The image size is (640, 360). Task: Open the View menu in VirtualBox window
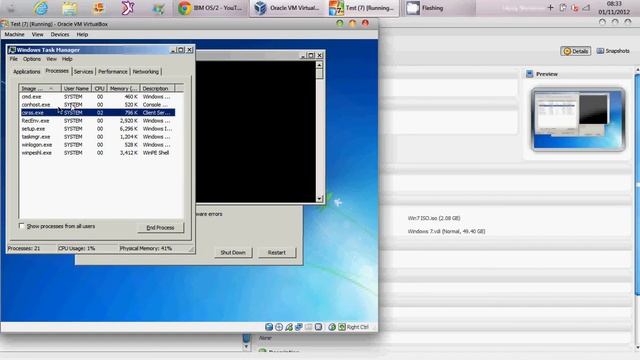(38, 35)
